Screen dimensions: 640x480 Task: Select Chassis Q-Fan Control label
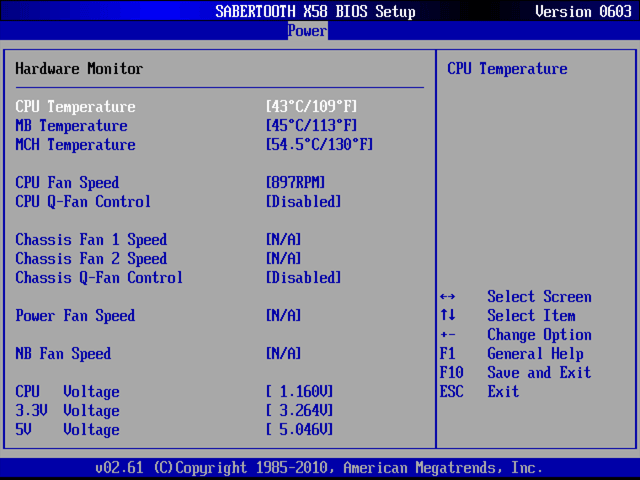99,278
